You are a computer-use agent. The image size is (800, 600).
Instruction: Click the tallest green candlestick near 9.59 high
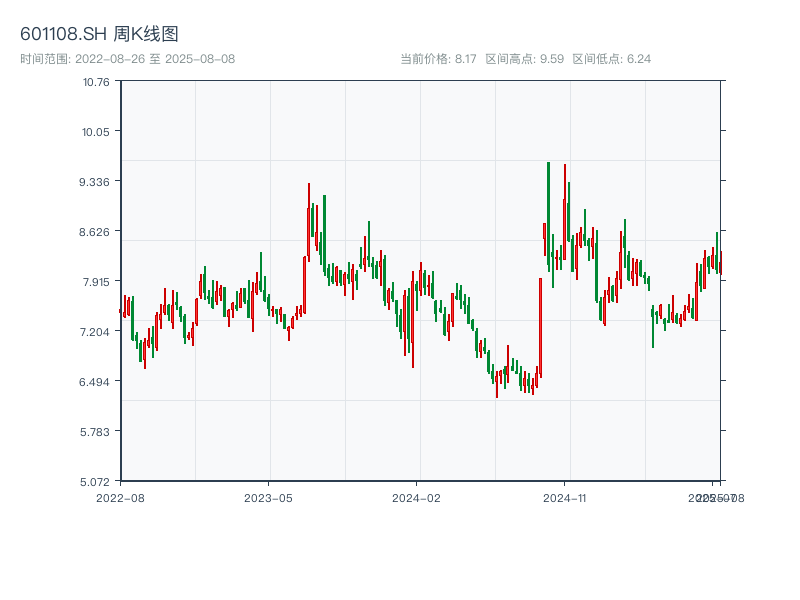548,217
